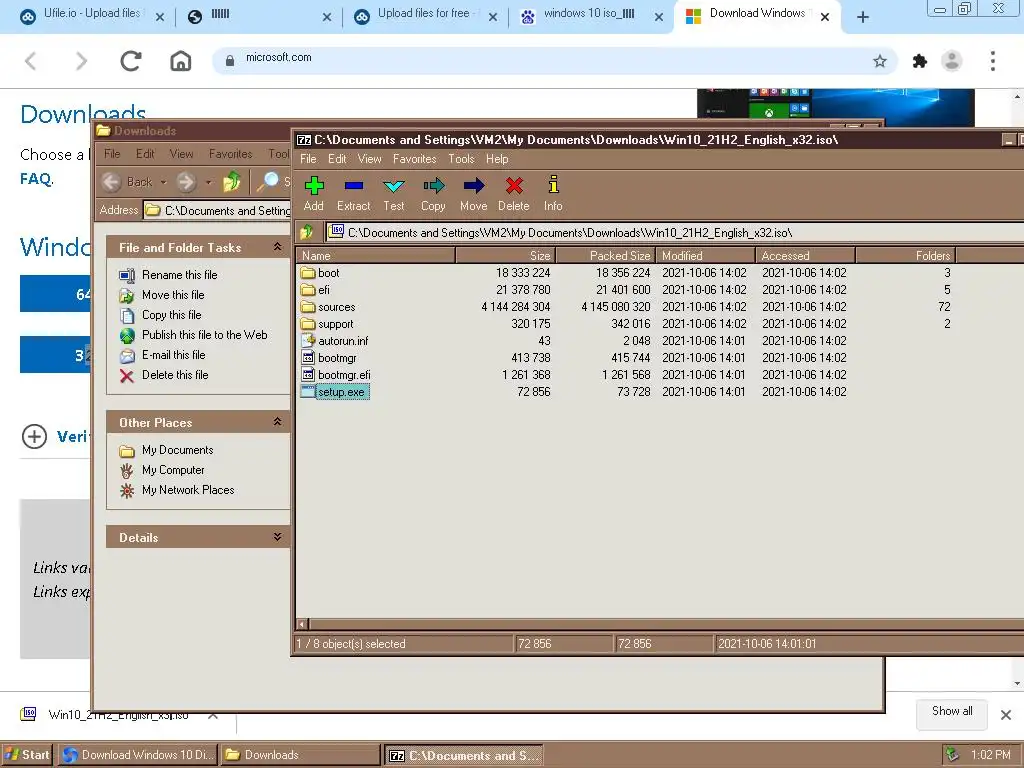Select the efi folder icon
1024x768 pixels.
pyautogui.click(x=308, y=289)
